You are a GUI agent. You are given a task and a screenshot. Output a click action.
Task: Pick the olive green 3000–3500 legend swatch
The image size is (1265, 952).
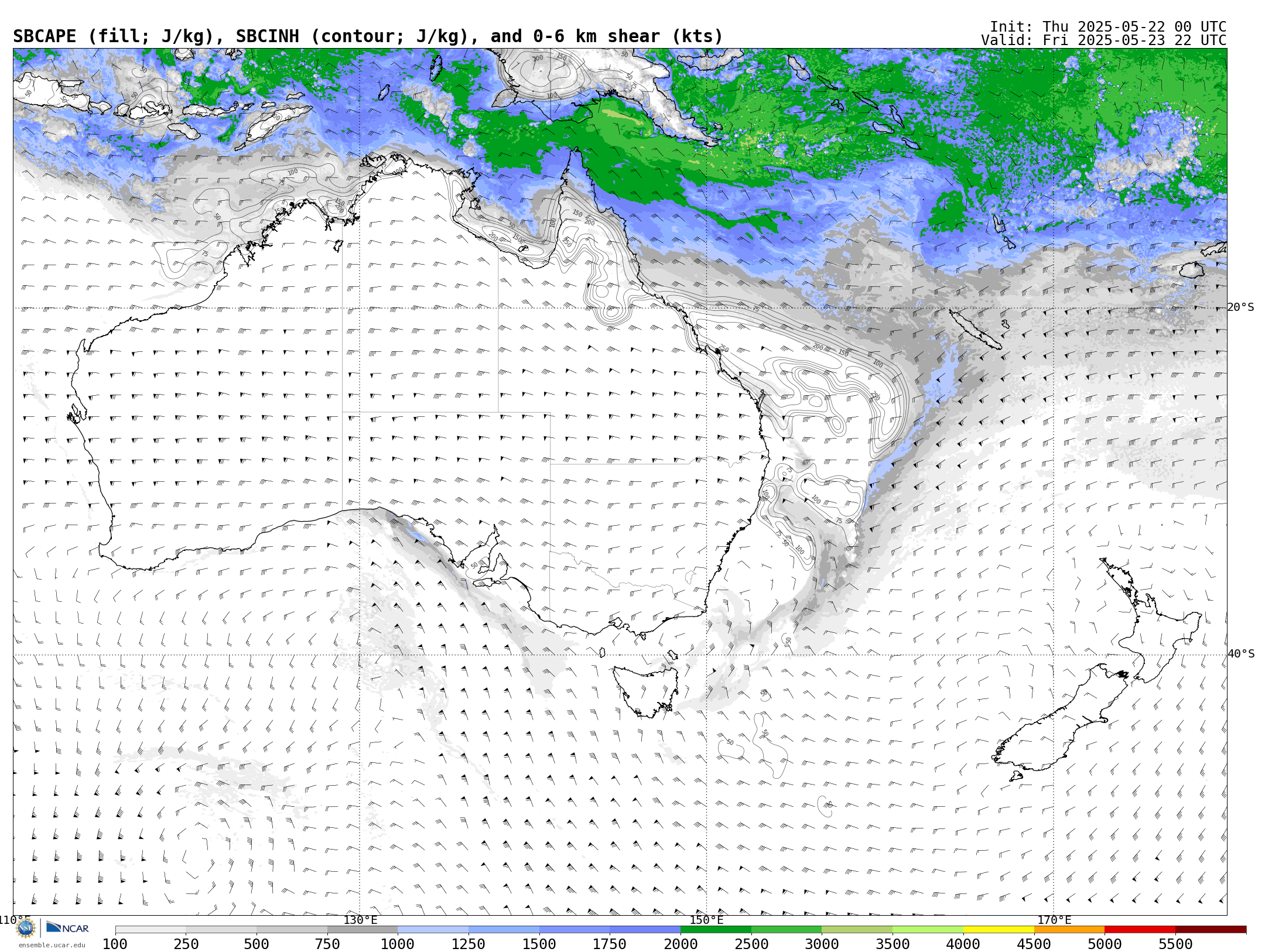857,930
